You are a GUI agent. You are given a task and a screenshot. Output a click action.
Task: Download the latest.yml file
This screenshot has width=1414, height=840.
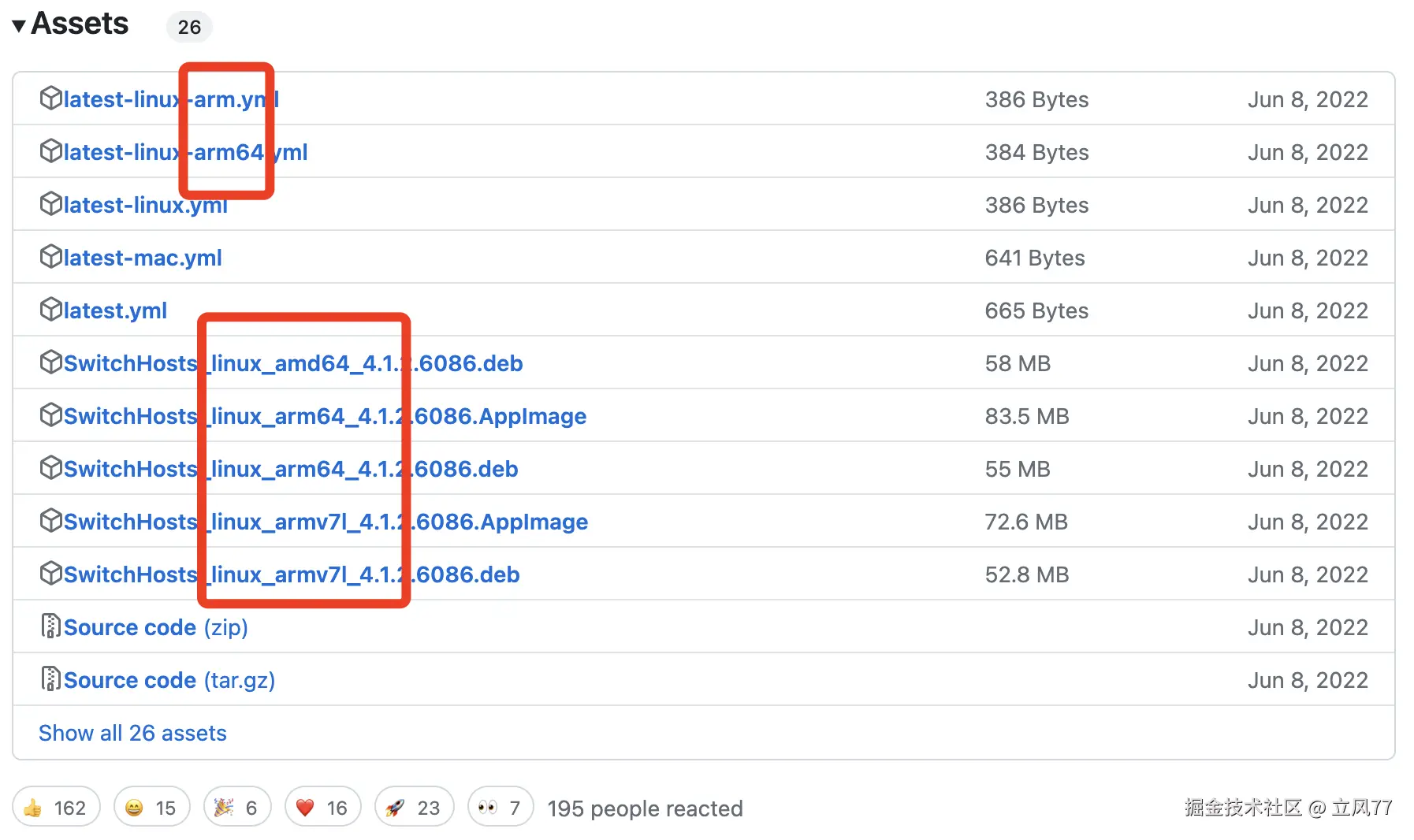coord(115,310)
